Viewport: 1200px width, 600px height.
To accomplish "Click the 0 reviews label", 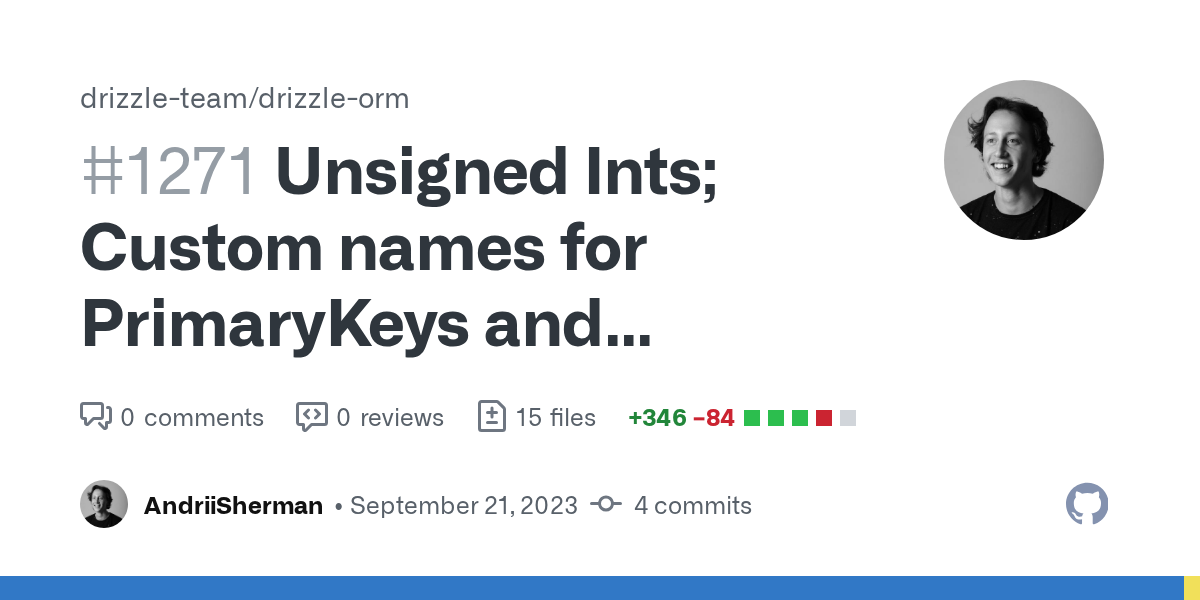I will pyautogui.click(x=390, y=417).
